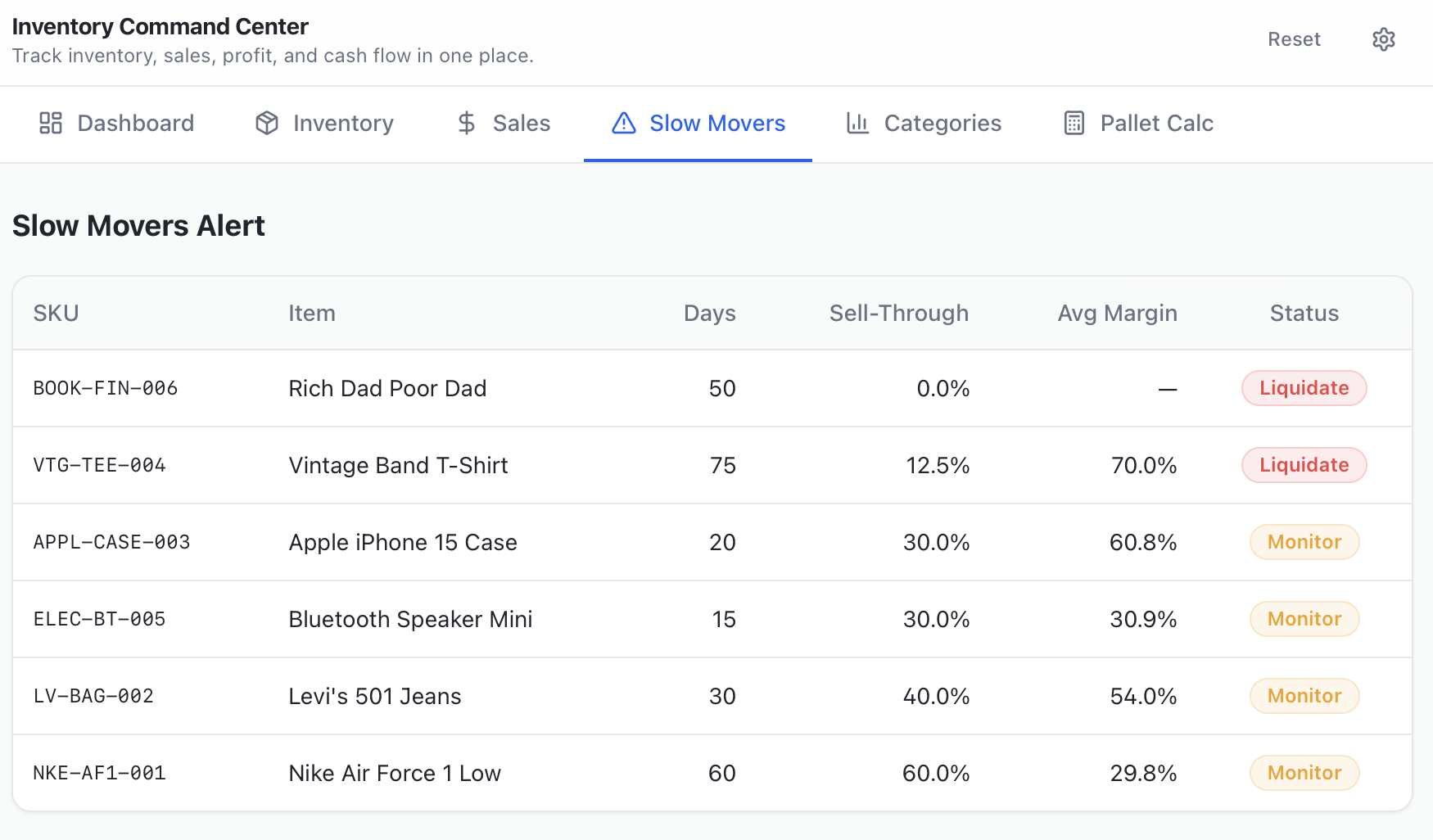Click item name Rich Dad Poor Dad
The image size is (1433, 840).
387,388
